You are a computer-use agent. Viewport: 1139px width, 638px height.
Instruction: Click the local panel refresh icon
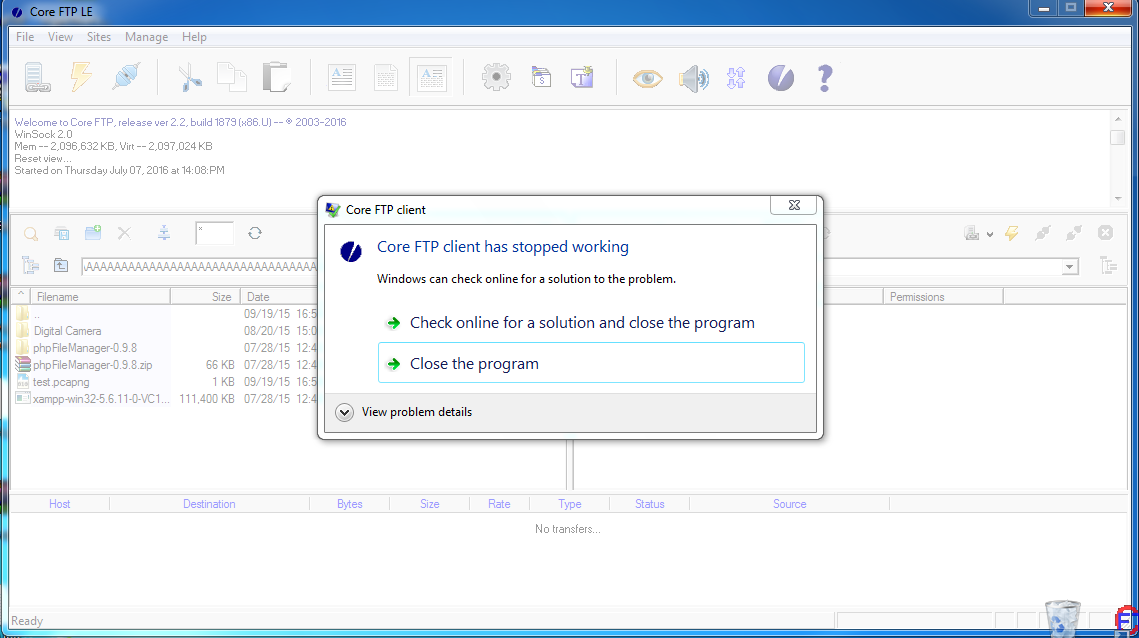pos(255,233)
